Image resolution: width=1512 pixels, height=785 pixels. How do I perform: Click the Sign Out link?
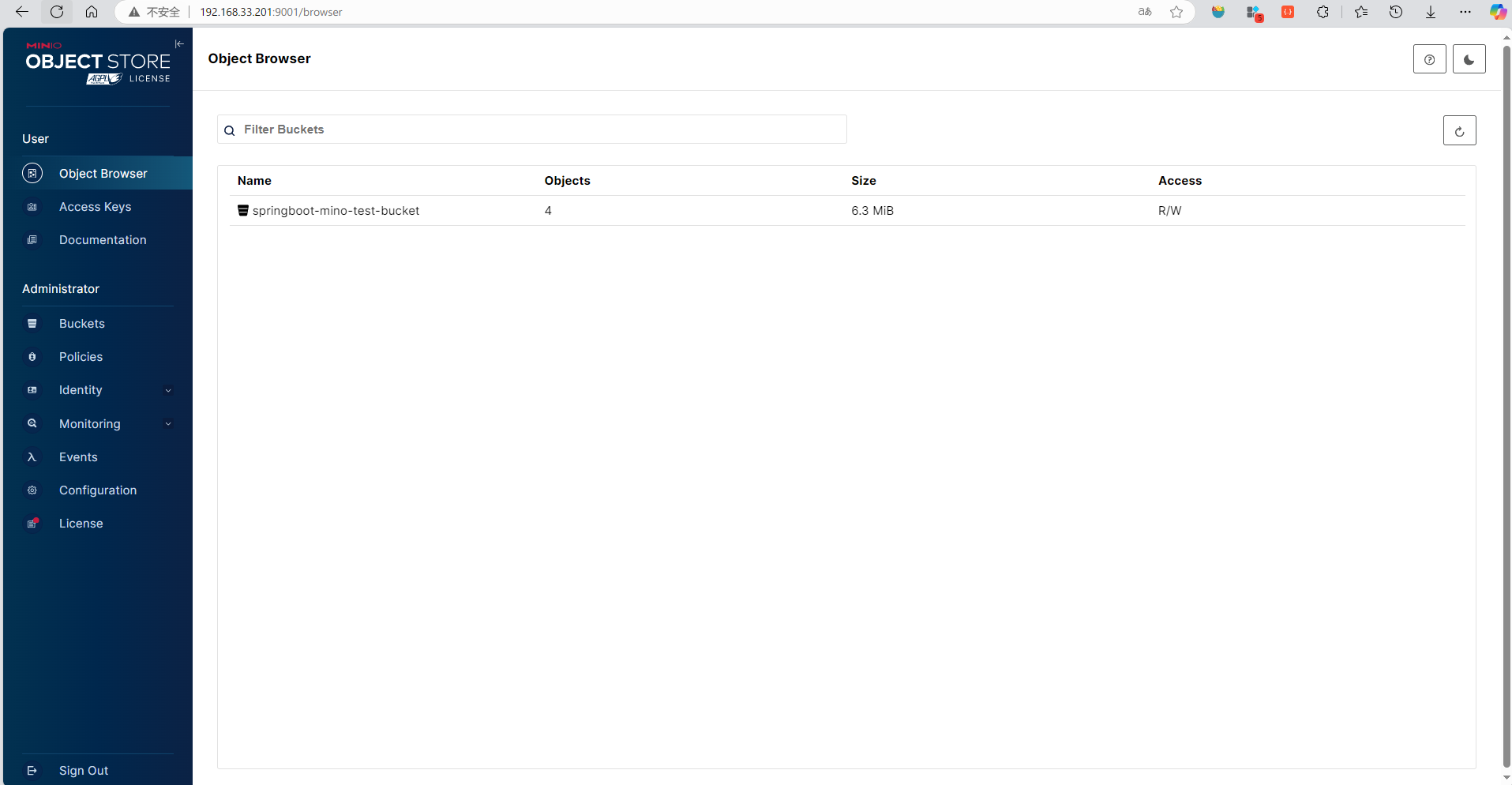83,770
